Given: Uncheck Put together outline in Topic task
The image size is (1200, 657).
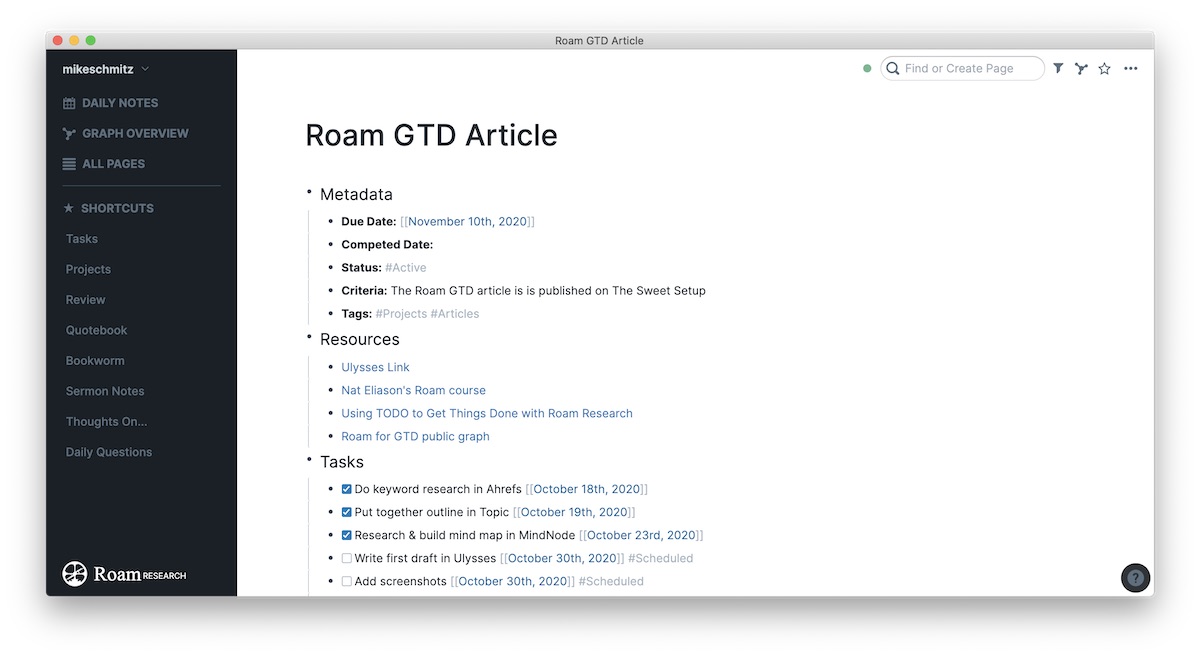Looking at the screenshot, I should (346, 512).
